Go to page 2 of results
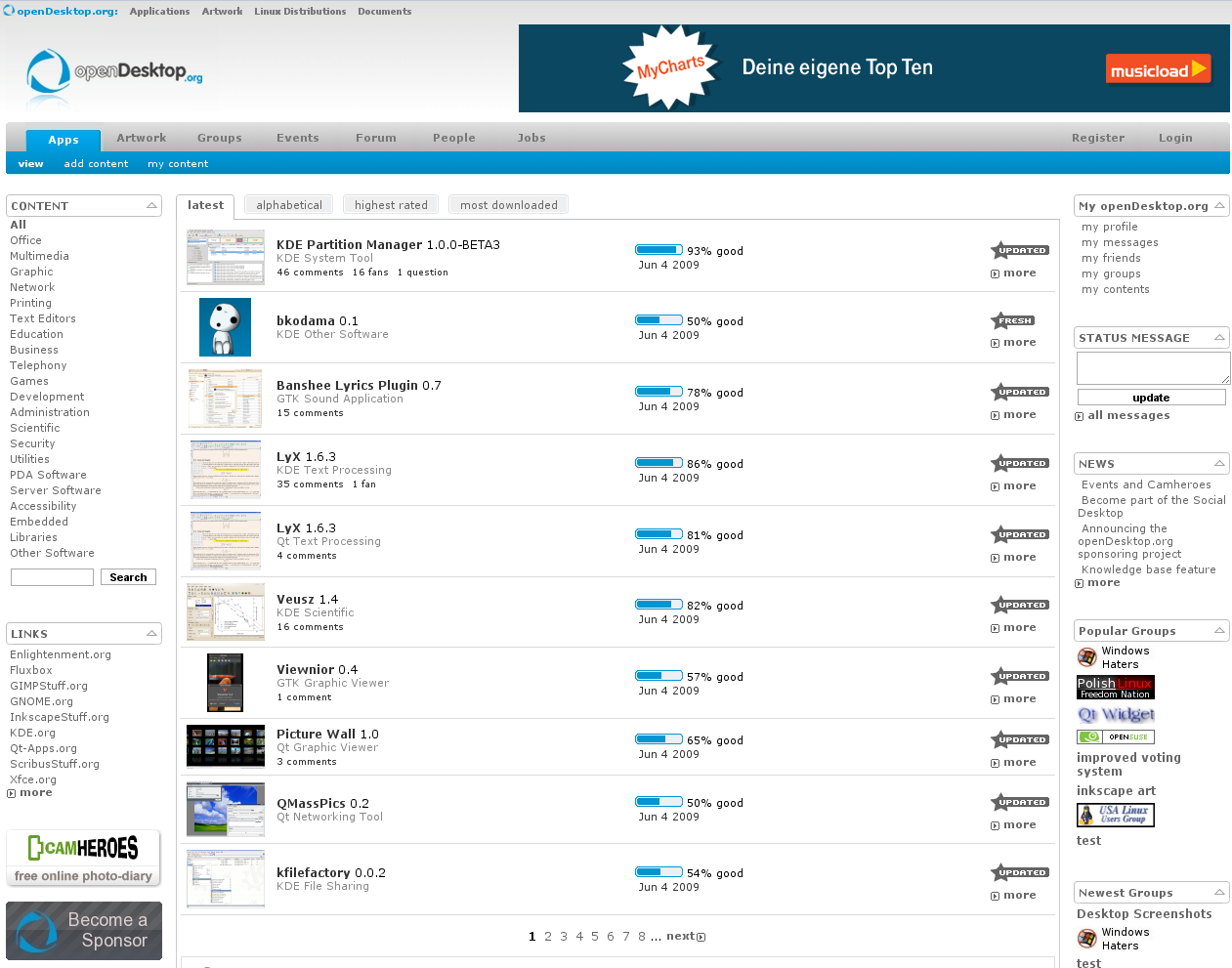Viewport: 1232px width, 968px height. pos(548,937)
